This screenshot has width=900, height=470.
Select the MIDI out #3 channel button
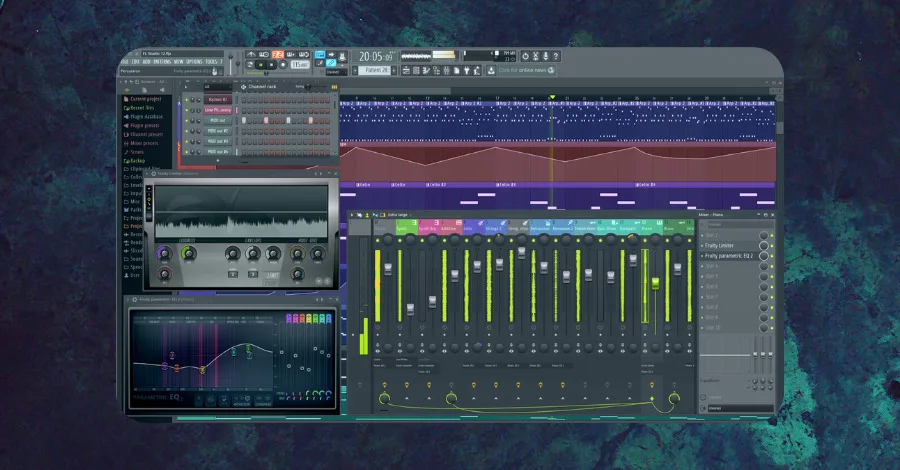point(218,141)
